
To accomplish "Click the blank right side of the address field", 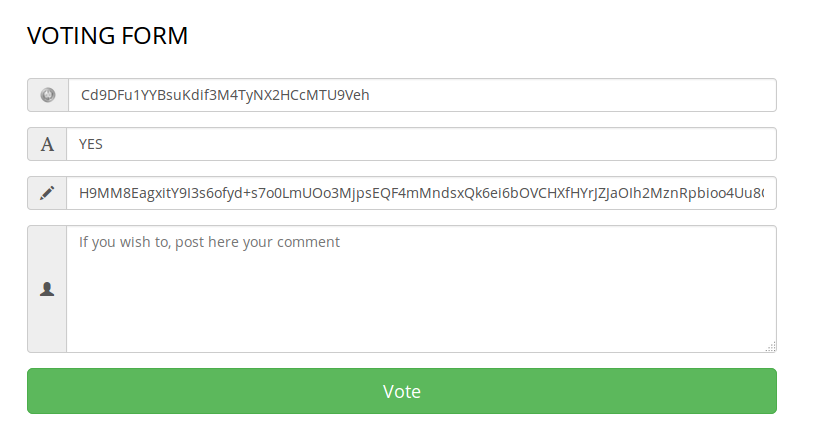I will tap(572, 95).
